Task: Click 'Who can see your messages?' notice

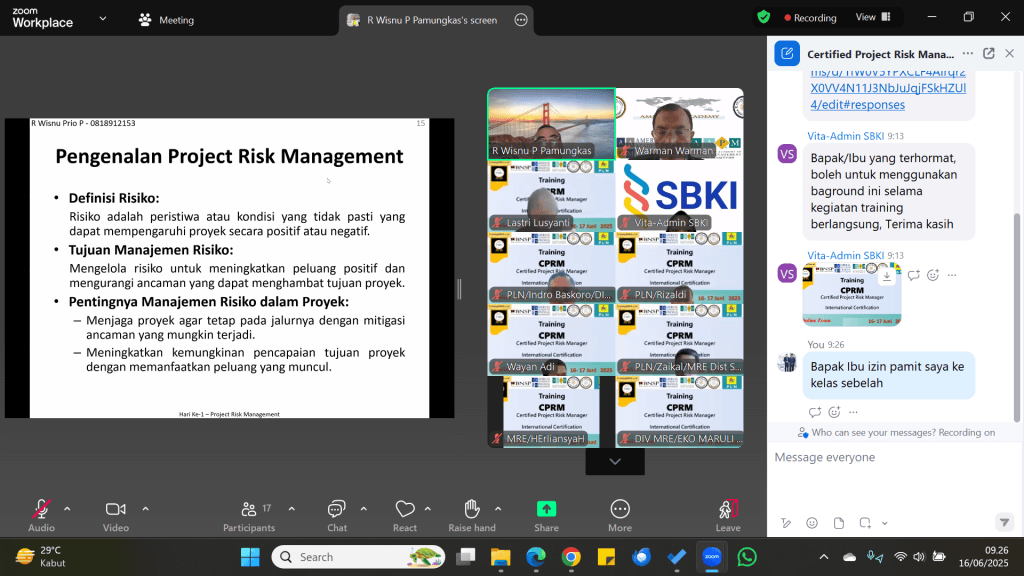Action: click(896, 432)
